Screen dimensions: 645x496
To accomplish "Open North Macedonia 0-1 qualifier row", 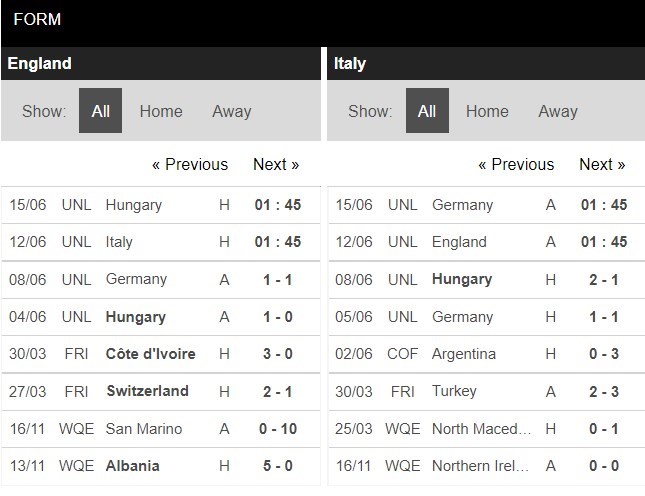I will 487,429.
